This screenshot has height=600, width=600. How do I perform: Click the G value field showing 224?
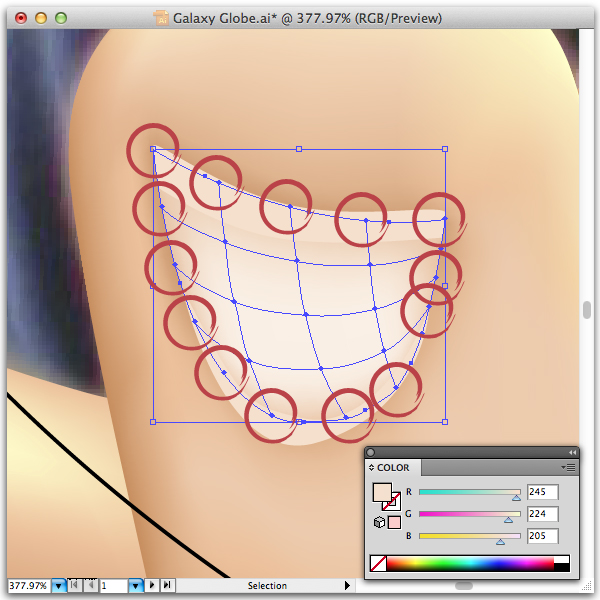pos(543,514)
